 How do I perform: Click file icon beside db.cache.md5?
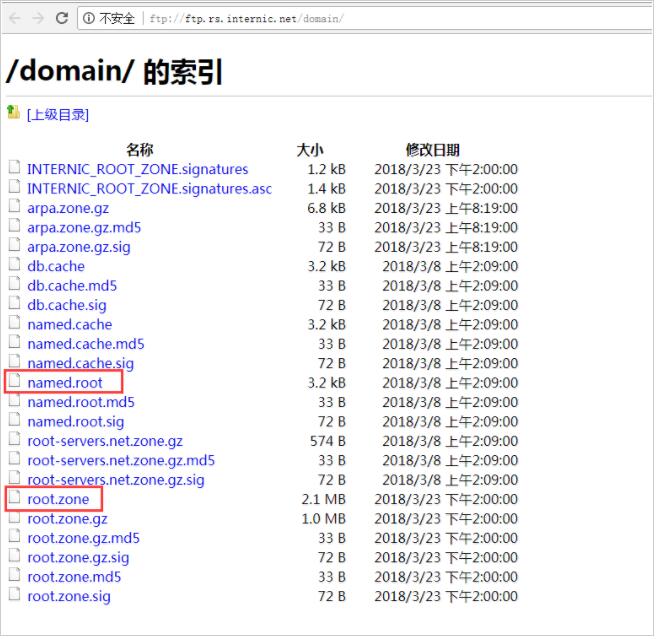pos(14,283)
